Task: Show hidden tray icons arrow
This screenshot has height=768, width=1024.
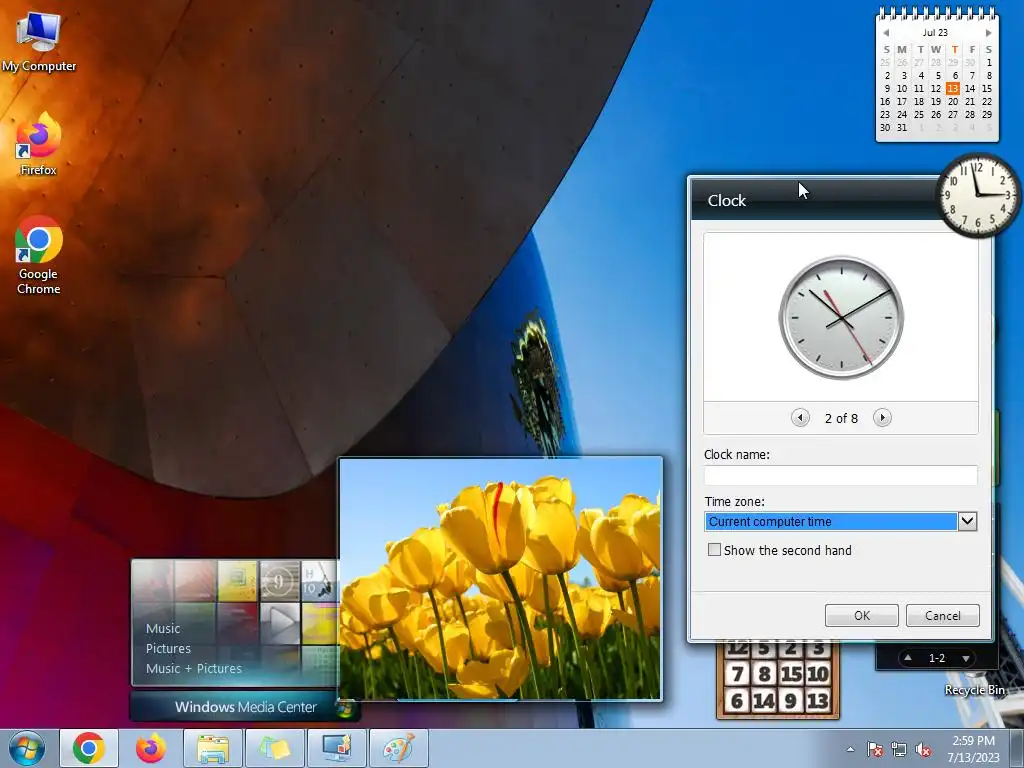Action: tap(850, 750)
